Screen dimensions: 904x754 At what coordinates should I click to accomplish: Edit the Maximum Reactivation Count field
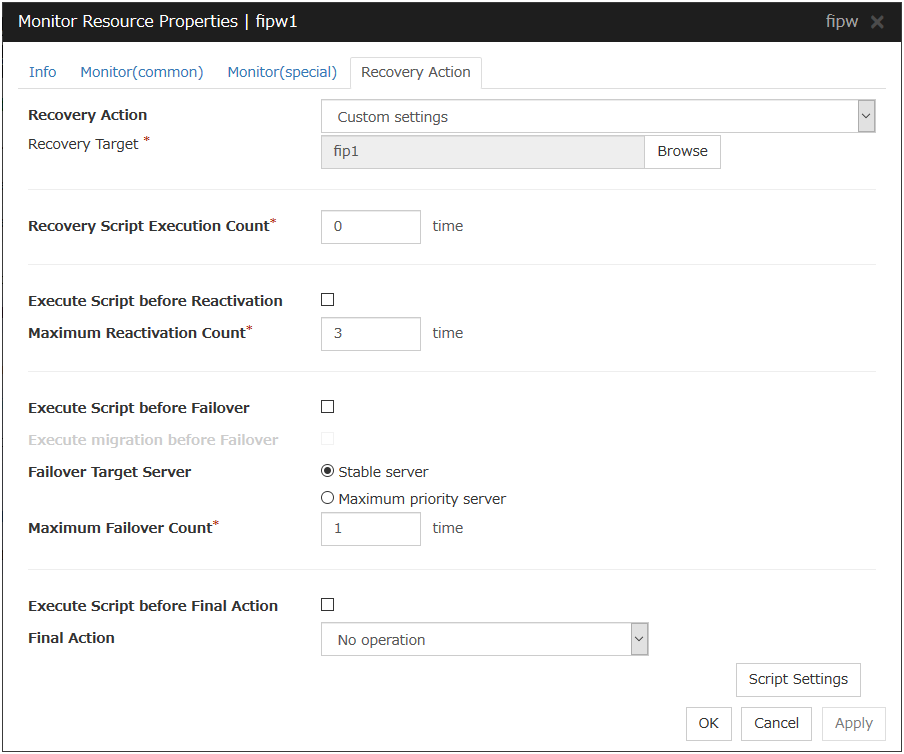pyautogui.click(x=370, y=334)
